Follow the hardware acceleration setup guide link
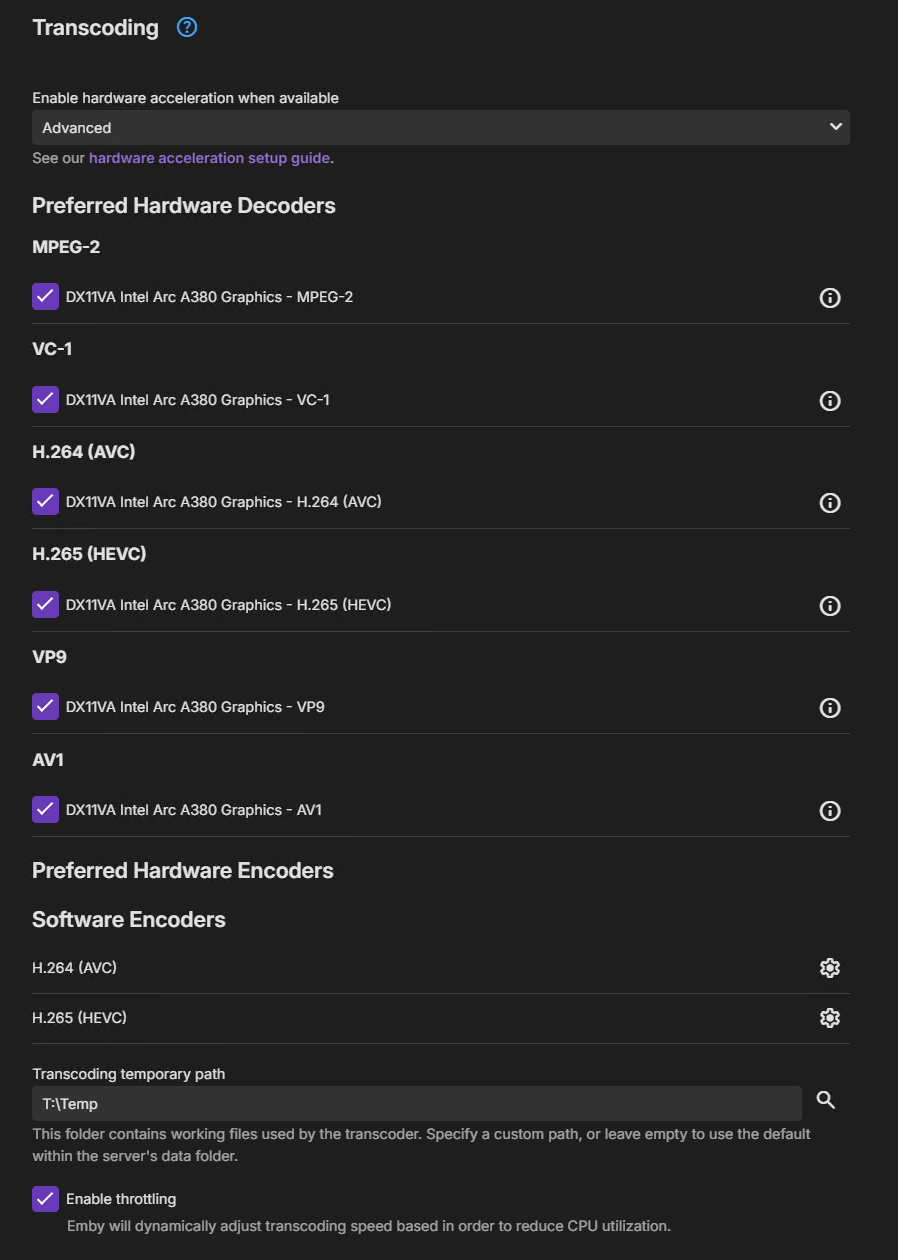 pyautogui.click(x=209, y=158)
